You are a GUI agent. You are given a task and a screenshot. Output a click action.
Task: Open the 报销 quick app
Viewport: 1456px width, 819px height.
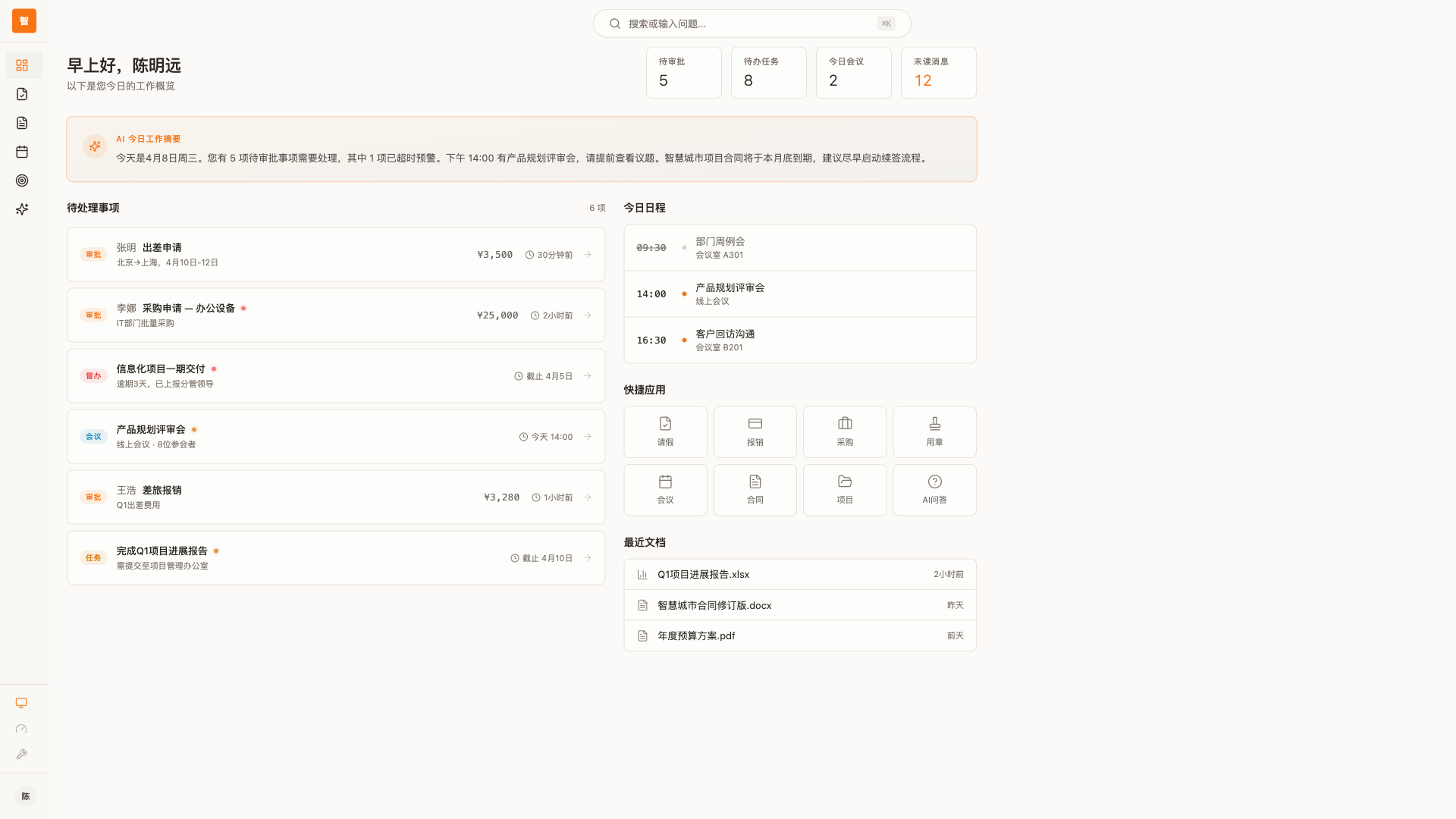755,431
